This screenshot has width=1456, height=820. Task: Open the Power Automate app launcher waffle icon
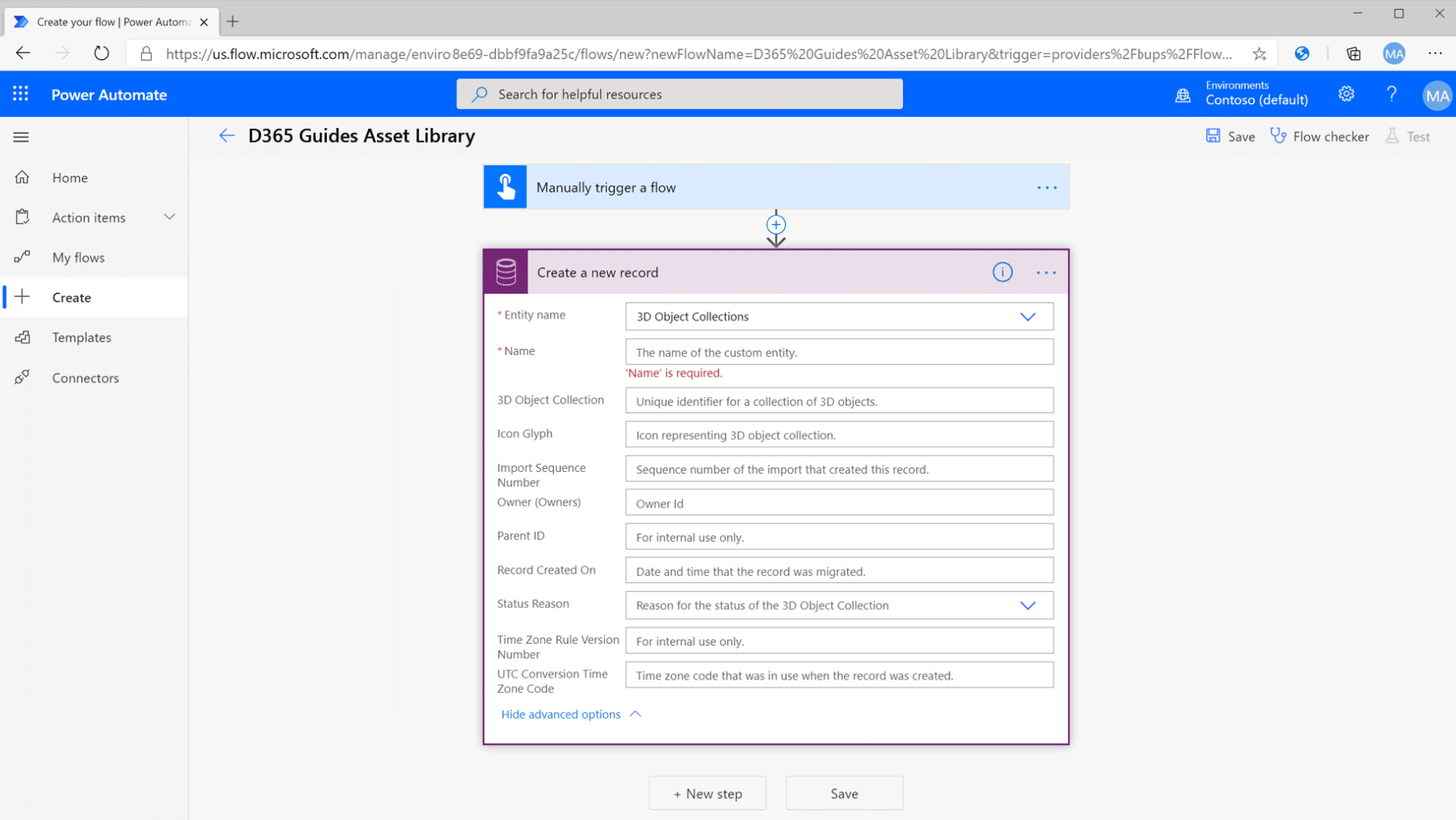tap(21, 93)
